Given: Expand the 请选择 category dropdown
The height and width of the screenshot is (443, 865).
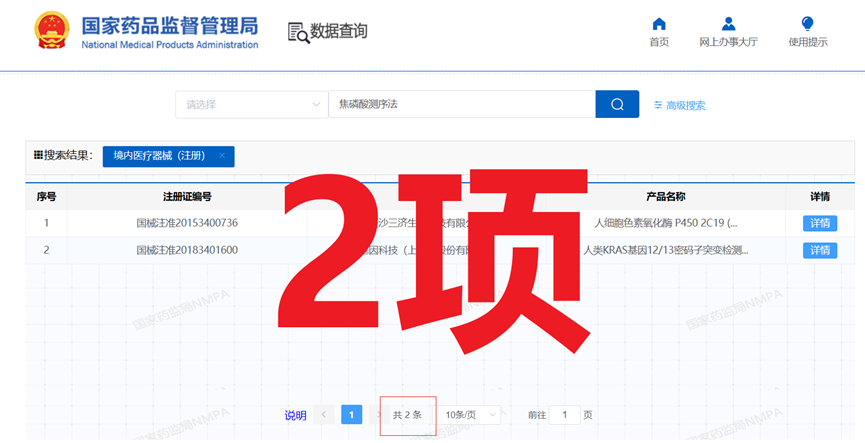Looking at the screenshot, I should tap(251, 105).
